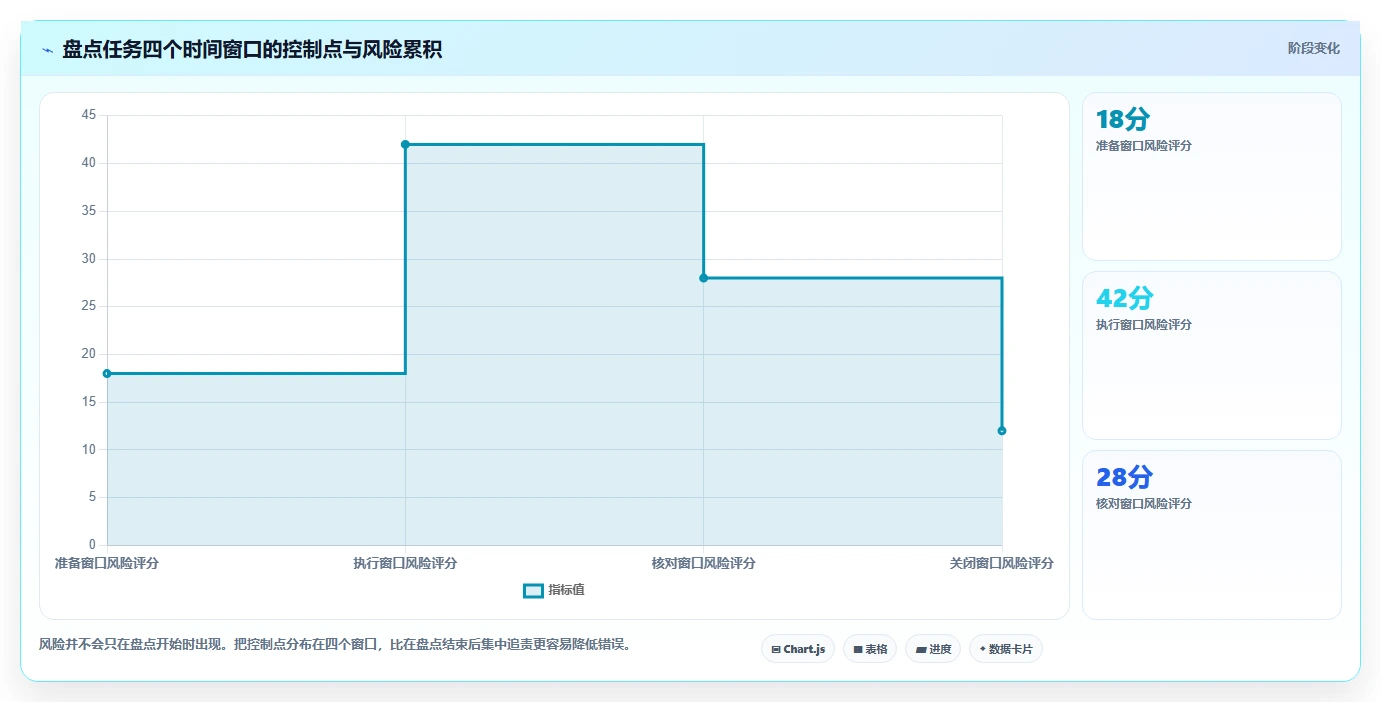Click the data point at value 42

pyautogui.click(x=405, y=144)
